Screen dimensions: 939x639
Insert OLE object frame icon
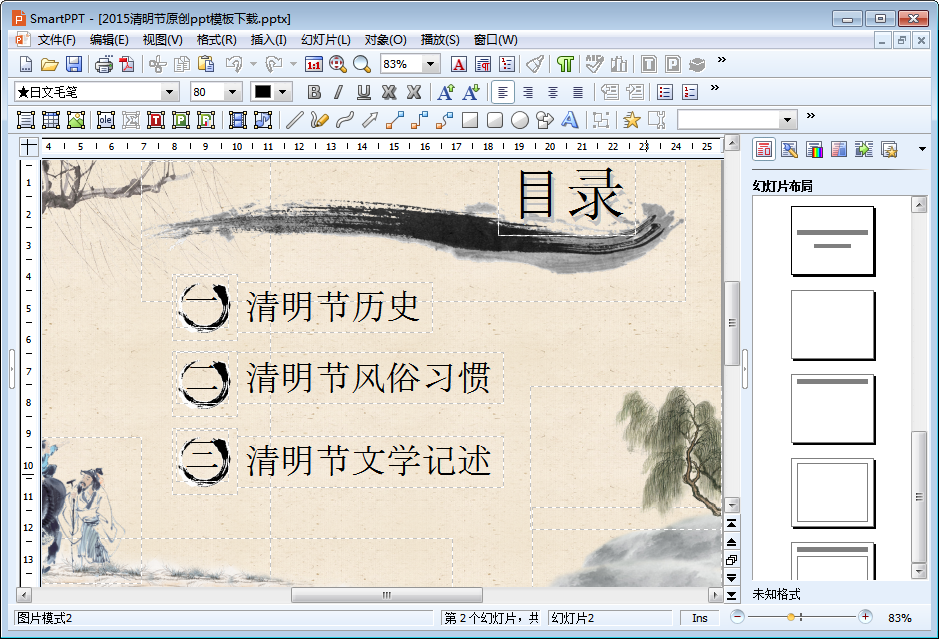pyautogui.click(x=105, y=120)
